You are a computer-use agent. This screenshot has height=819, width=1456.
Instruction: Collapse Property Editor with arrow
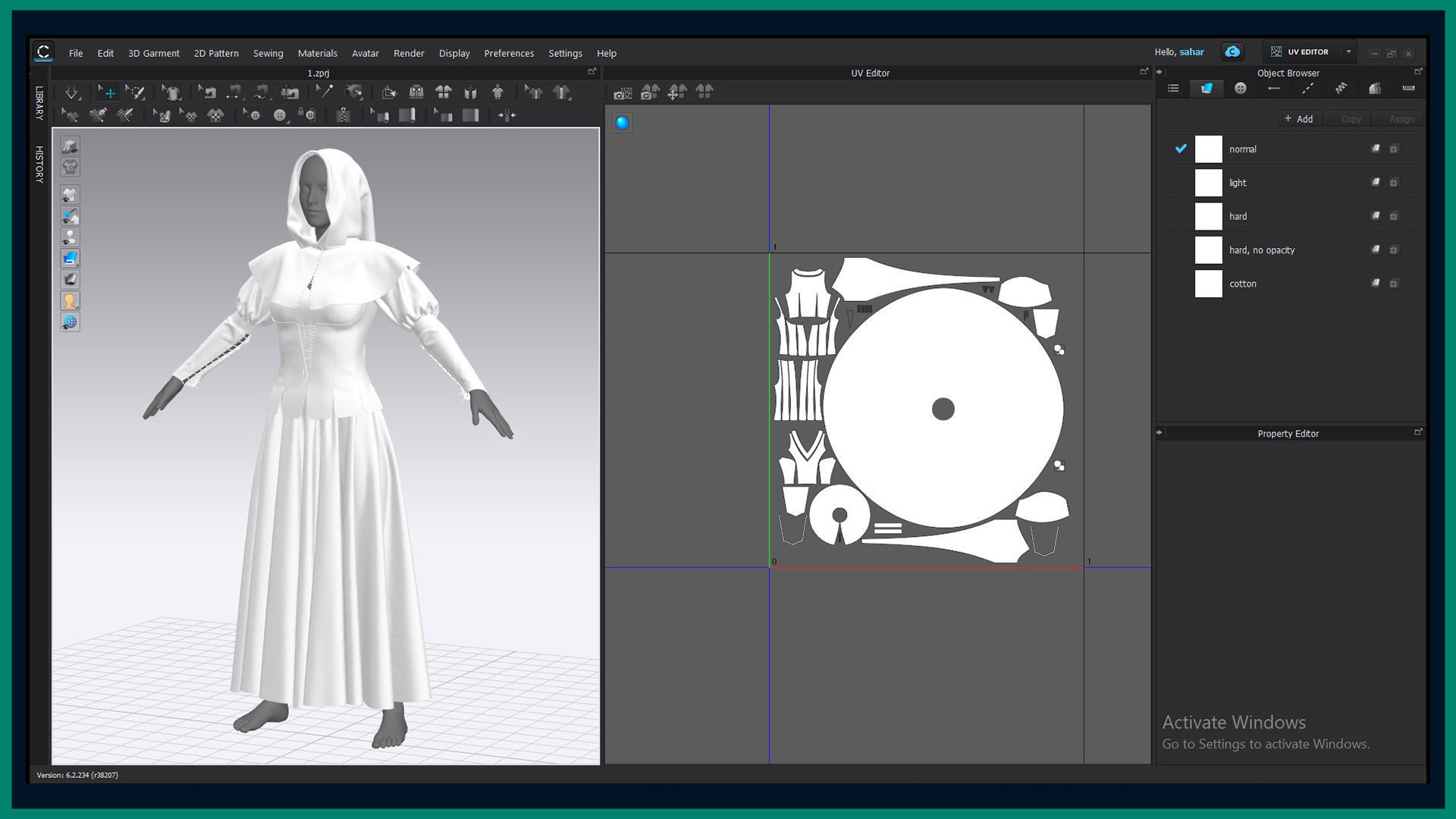[1159, 432]
